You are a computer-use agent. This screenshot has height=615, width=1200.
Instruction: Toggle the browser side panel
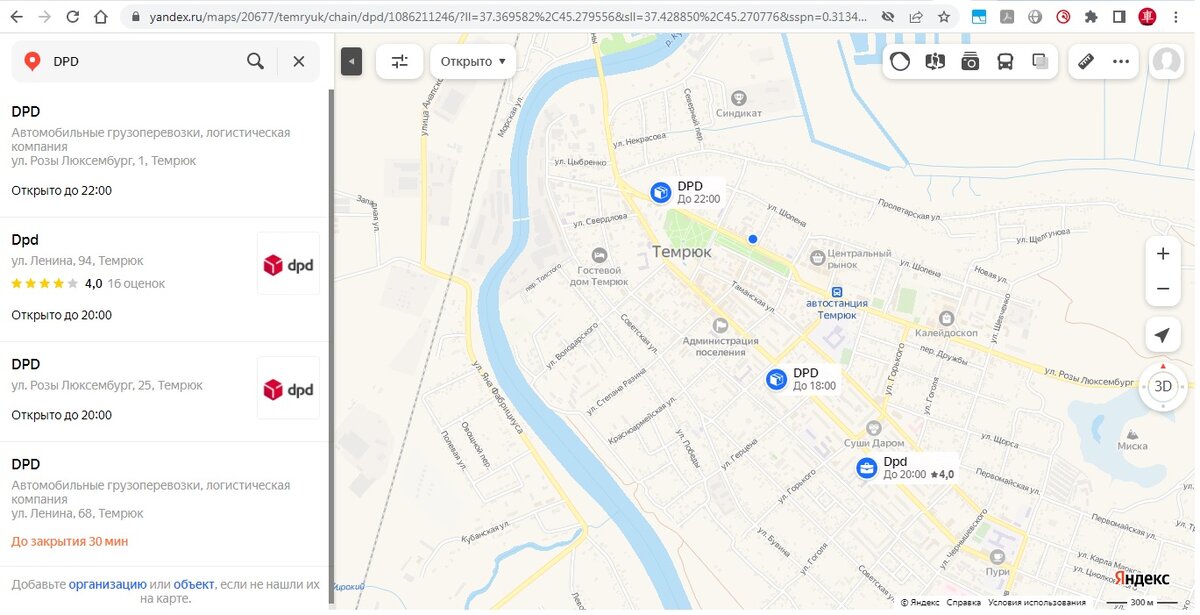point(1119,17)
